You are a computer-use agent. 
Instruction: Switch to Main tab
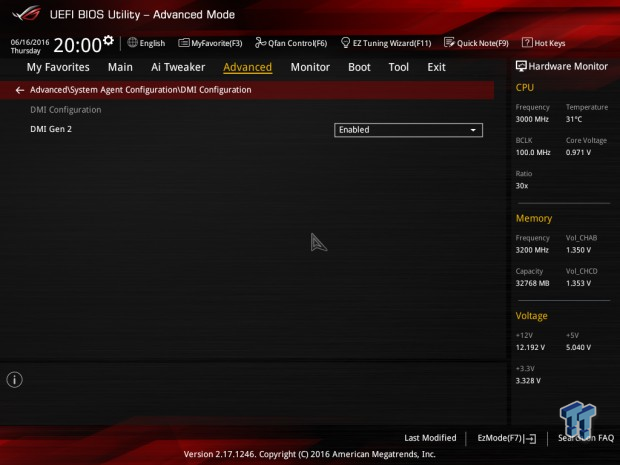pyautogui.click(x=120, y=67)
